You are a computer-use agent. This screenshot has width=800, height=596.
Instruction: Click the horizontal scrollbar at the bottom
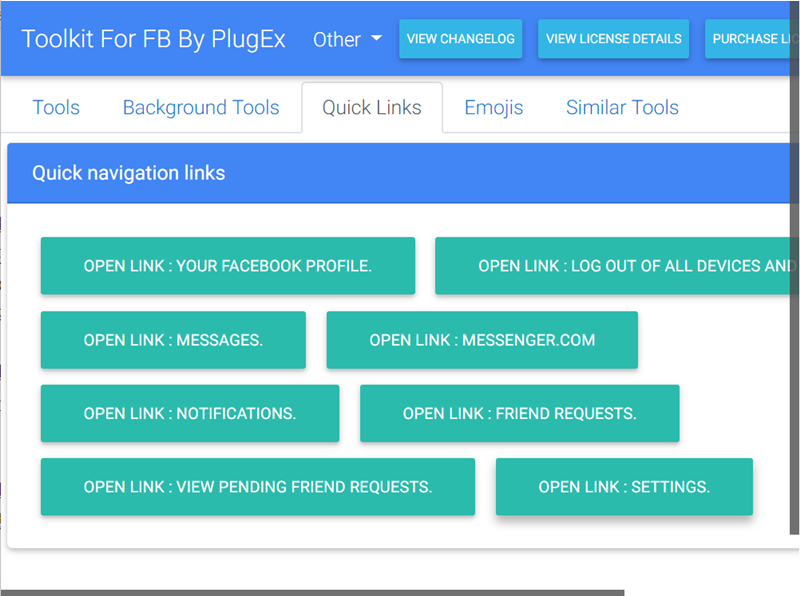(312, 593)
